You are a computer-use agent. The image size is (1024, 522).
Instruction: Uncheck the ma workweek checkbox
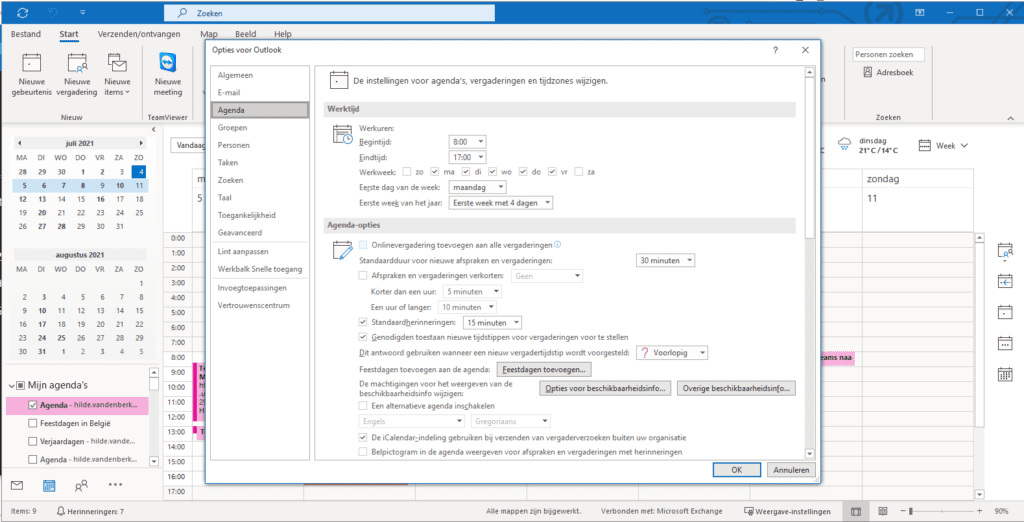(x=436, y=172)
